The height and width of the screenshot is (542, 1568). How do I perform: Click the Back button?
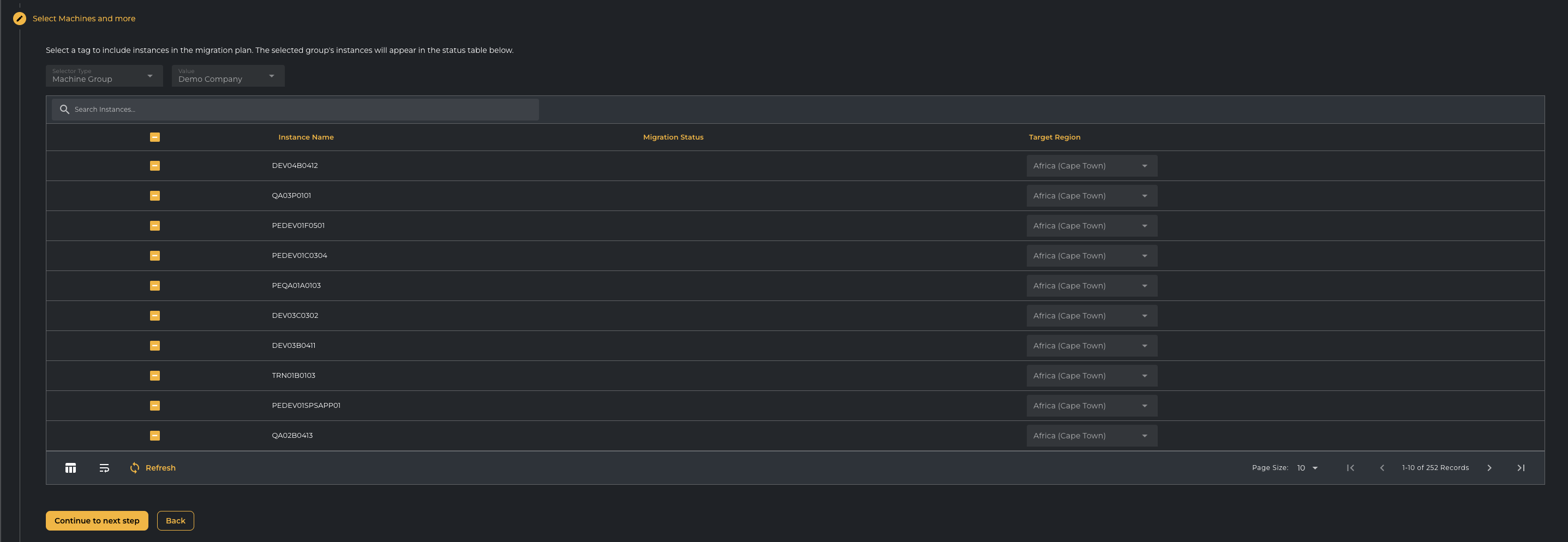[x=175, y=521]
